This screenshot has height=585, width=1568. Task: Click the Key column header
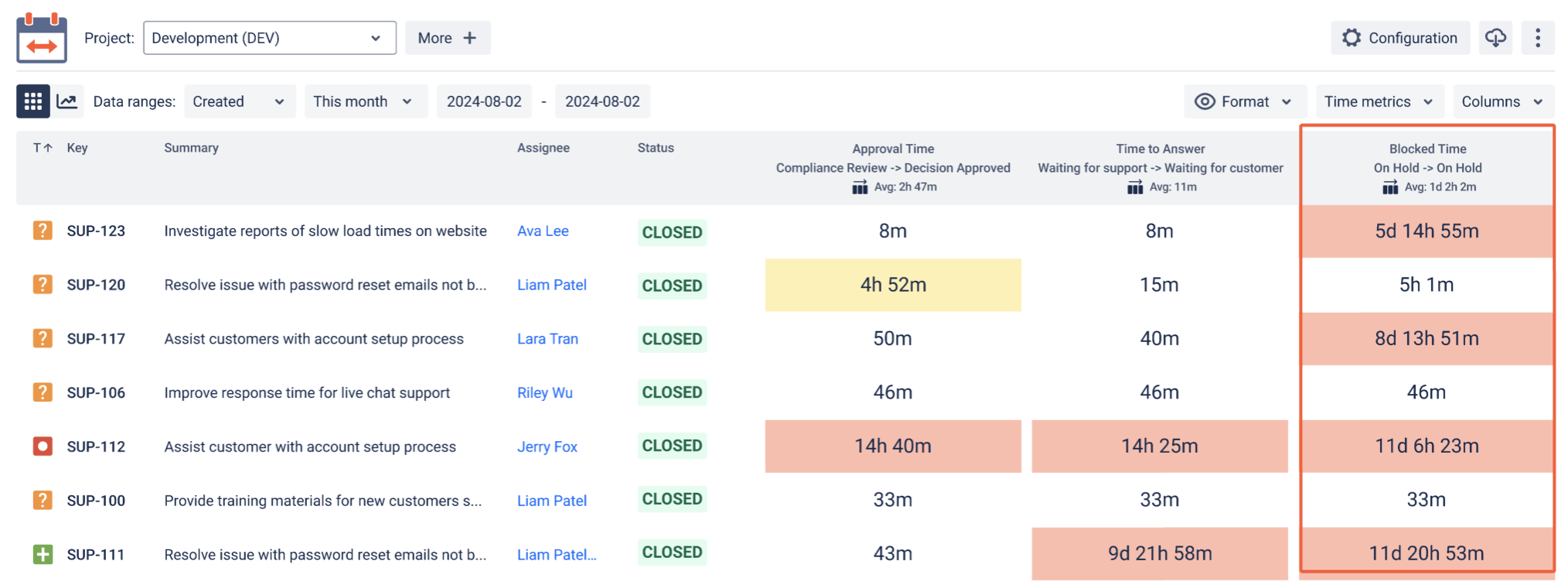click(x=77, y=148)
